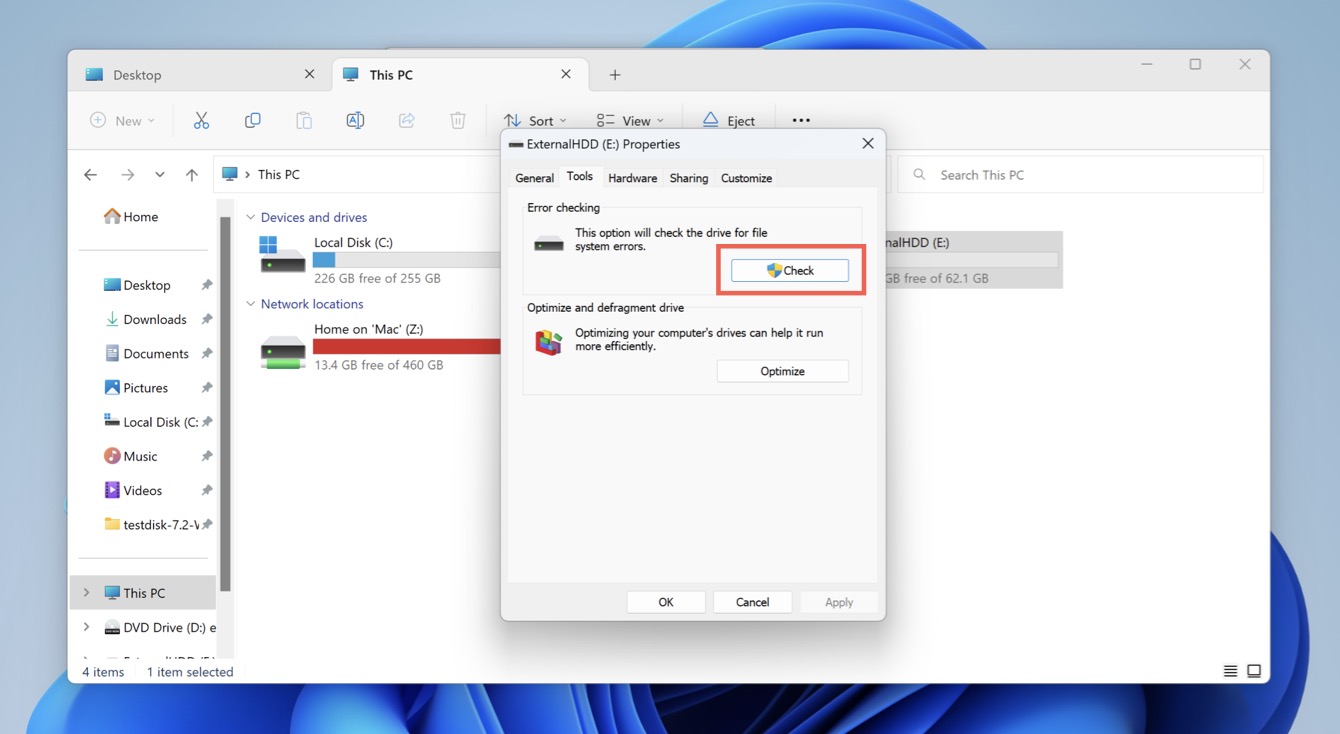This screenshot has width=1340, height=734.
Task: Open Videos in the sidebar
Action: click(x=133, y=490)
